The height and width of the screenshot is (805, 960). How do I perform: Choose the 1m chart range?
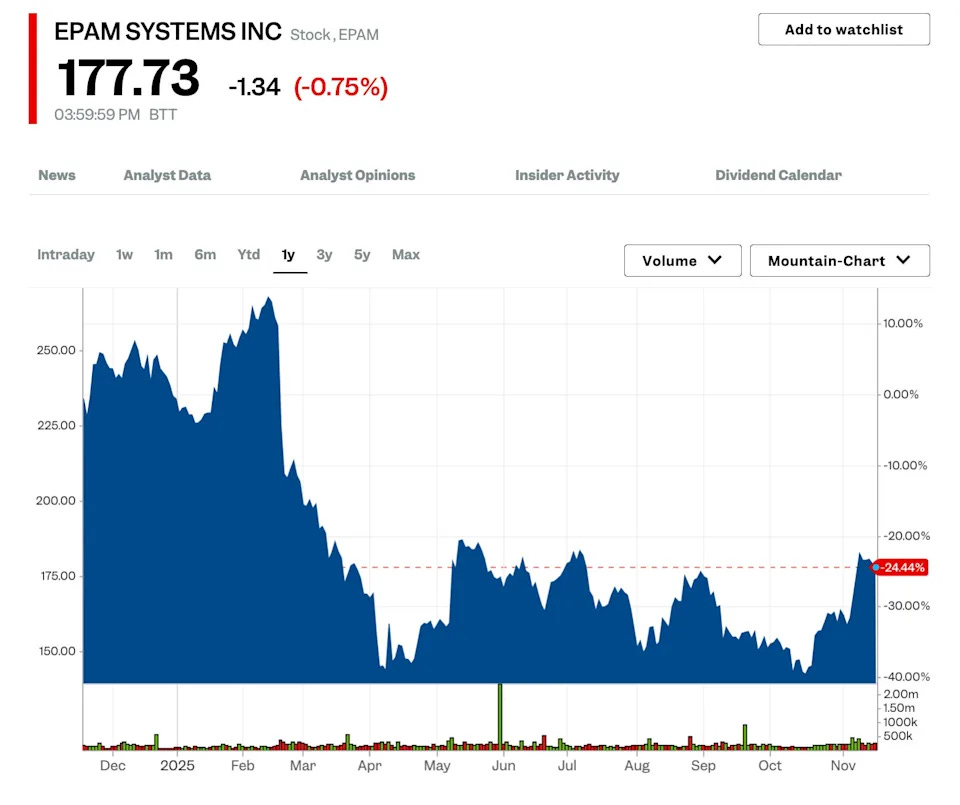(x=163, y=255)
